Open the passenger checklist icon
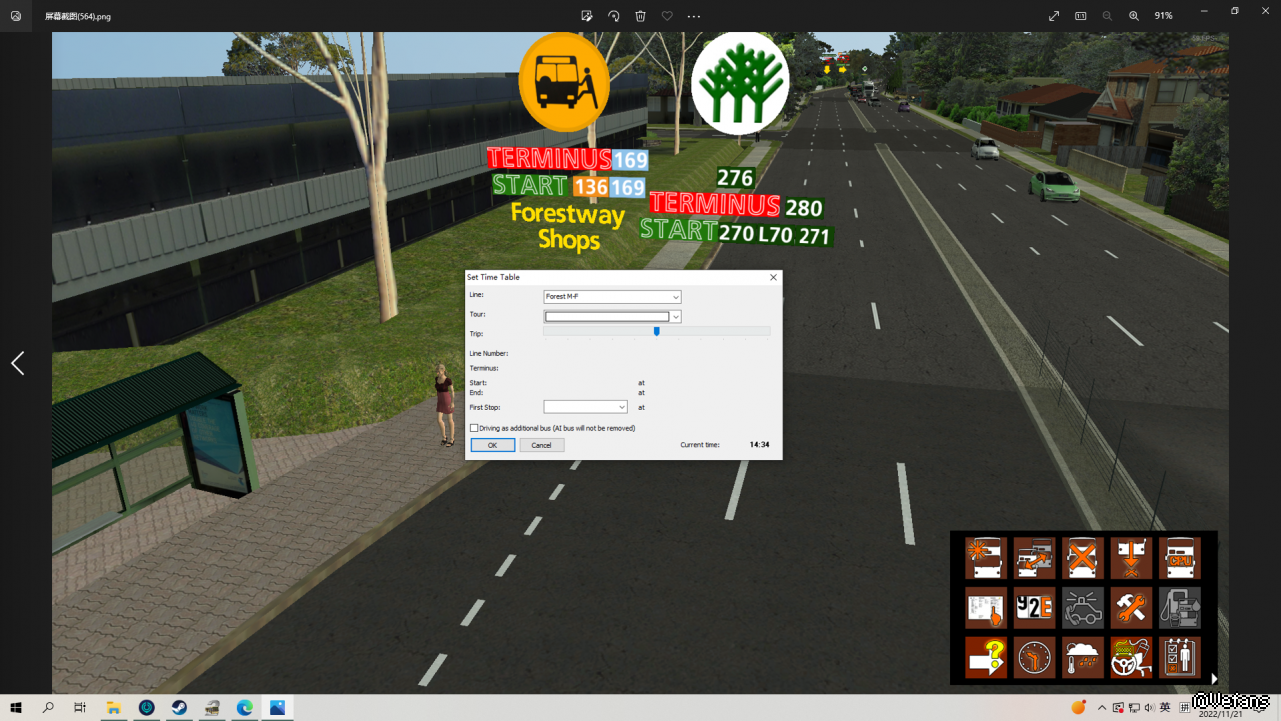This screenshot has width=1281, height=721. coord(1180,658)
